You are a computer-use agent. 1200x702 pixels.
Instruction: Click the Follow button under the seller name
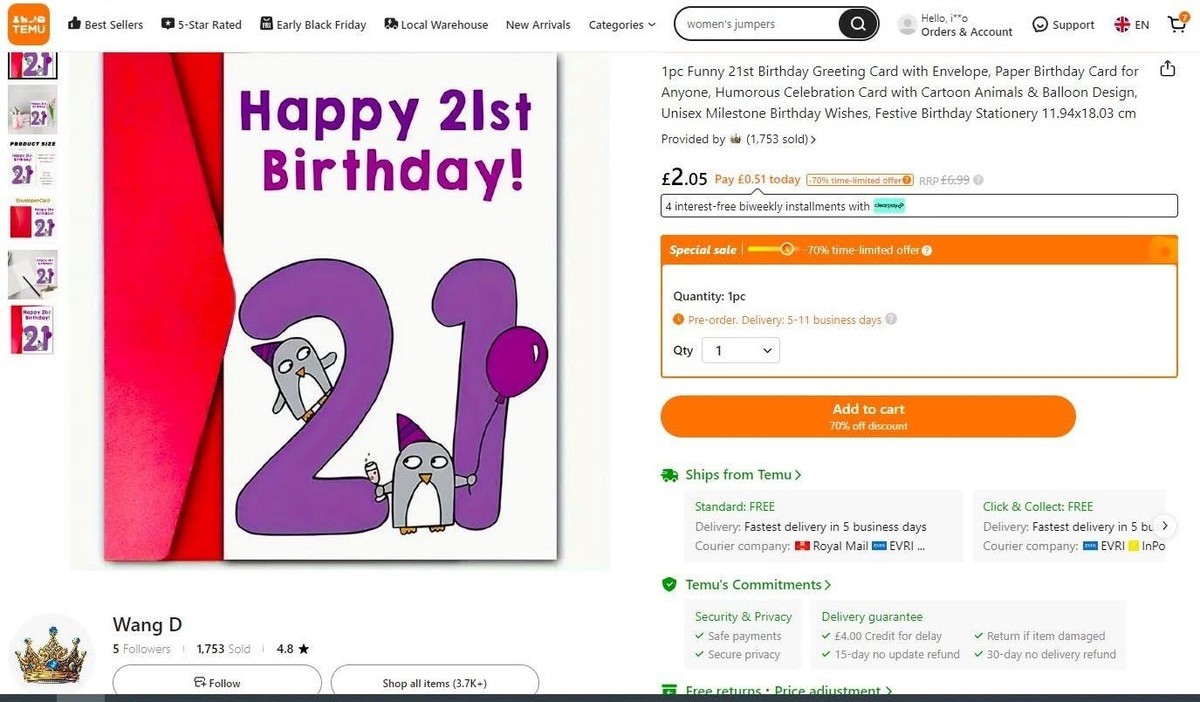point(216,681)
